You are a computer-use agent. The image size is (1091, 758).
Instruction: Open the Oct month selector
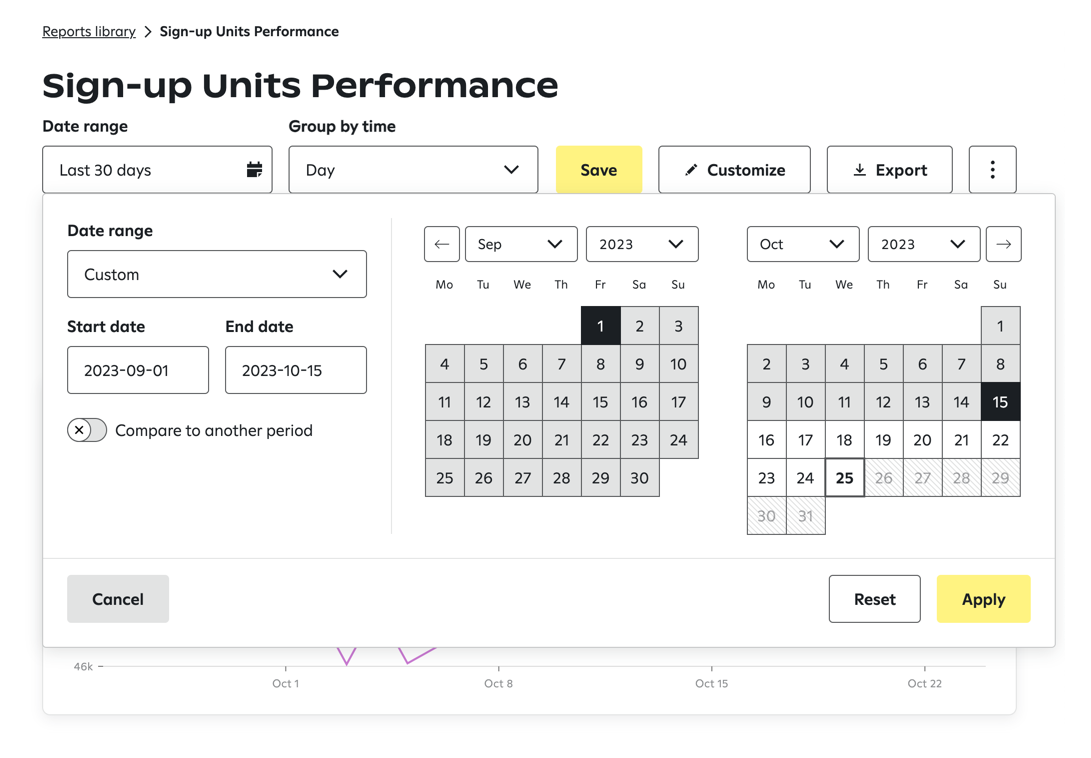pyautogui.click(x=802, y=244)
